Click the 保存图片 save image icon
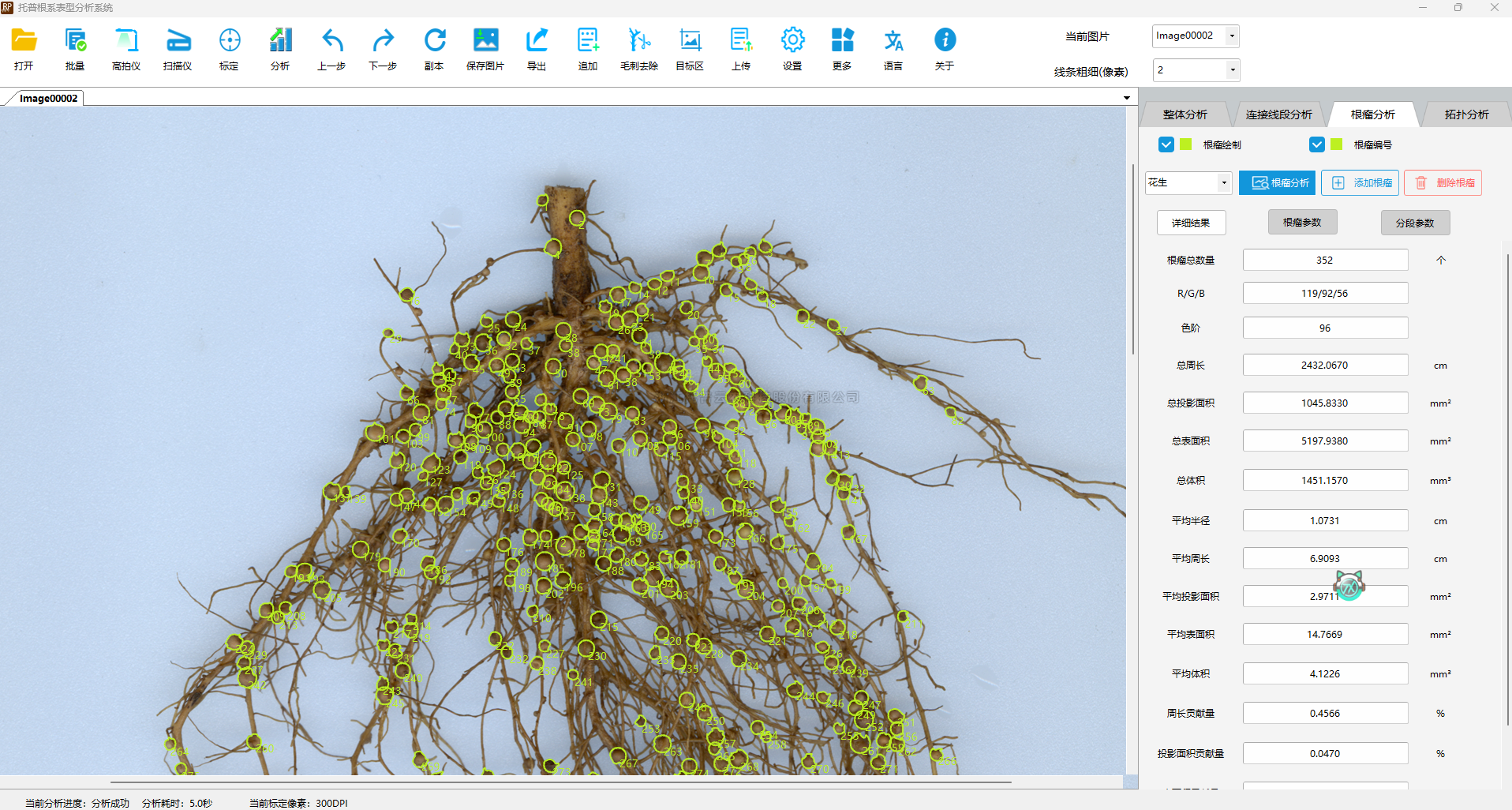Screen dimensions: 1512x810 [x=485, y=41]
